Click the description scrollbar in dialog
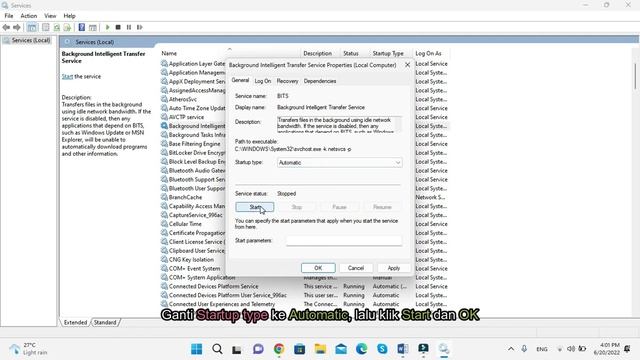 (x=399, y=124)
